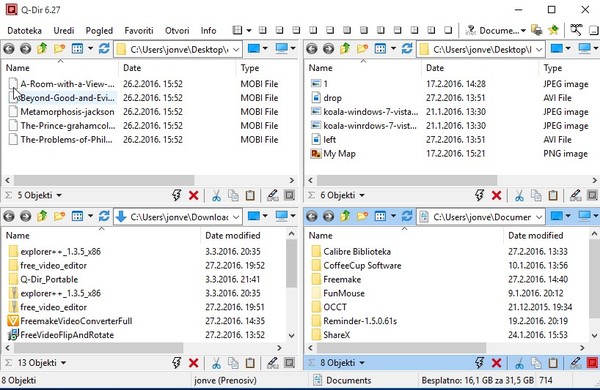
Task: Open Uredi menu
Action: click(64, 30)
